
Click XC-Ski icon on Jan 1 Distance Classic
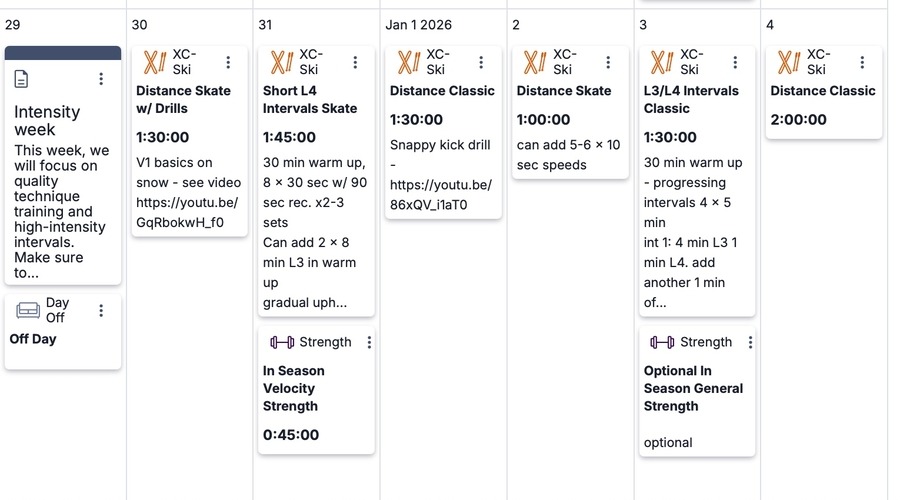409,62
